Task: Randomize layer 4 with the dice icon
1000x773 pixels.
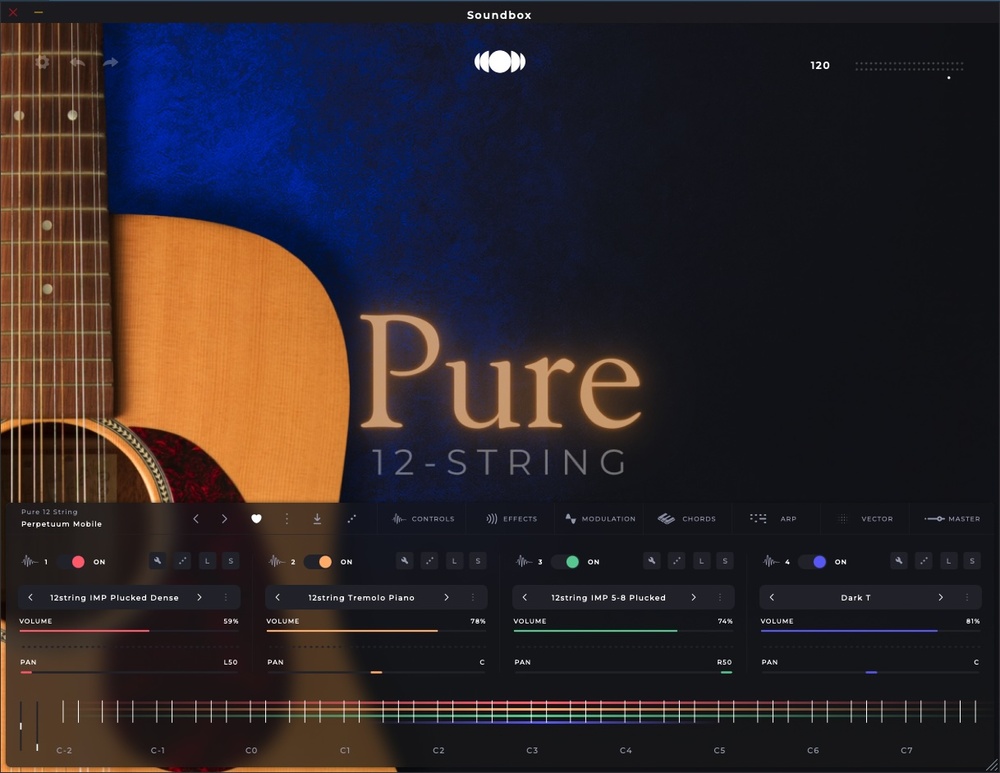Action: [x=923, y=561]
